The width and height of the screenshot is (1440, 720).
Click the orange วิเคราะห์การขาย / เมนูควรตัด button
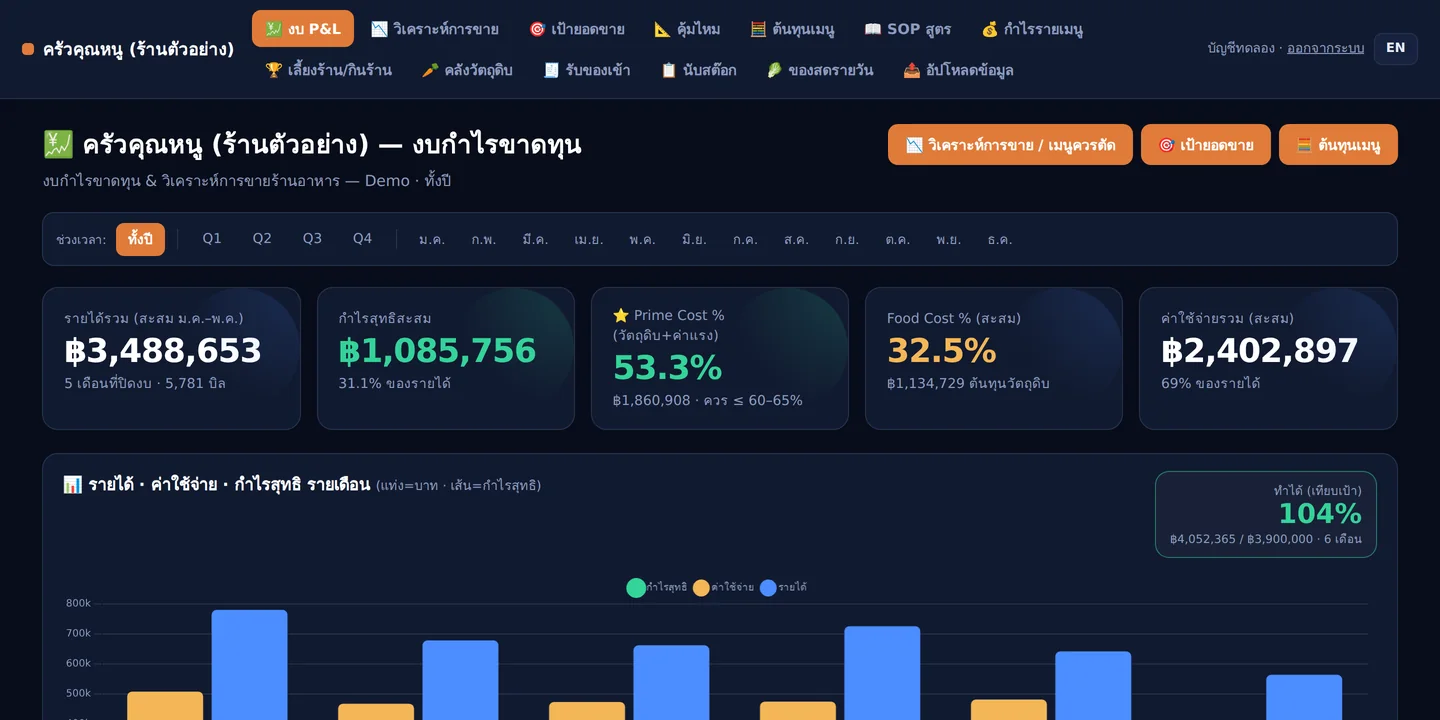pyautogui.click(x=1010, y=145)
